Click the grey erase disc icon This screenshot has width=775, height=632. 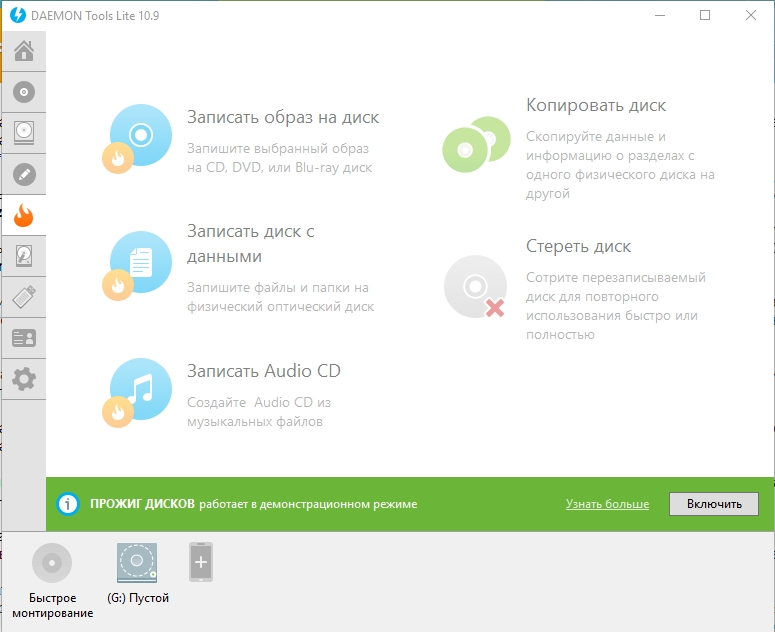click(475, 286)
